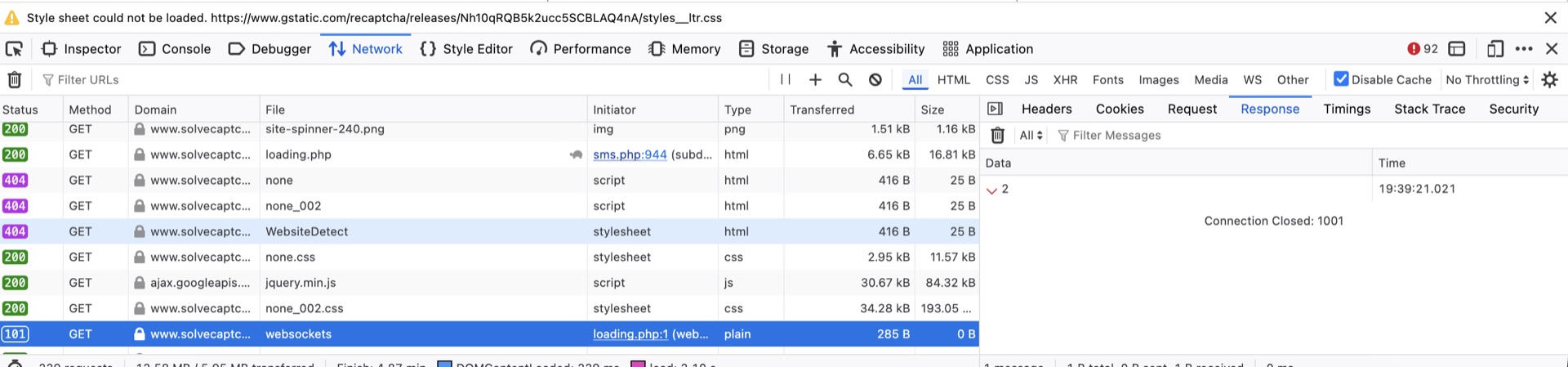Follow the sms.php:944 initiator link
Screen dimensions: 1568x367
click(x=630, y=154)
